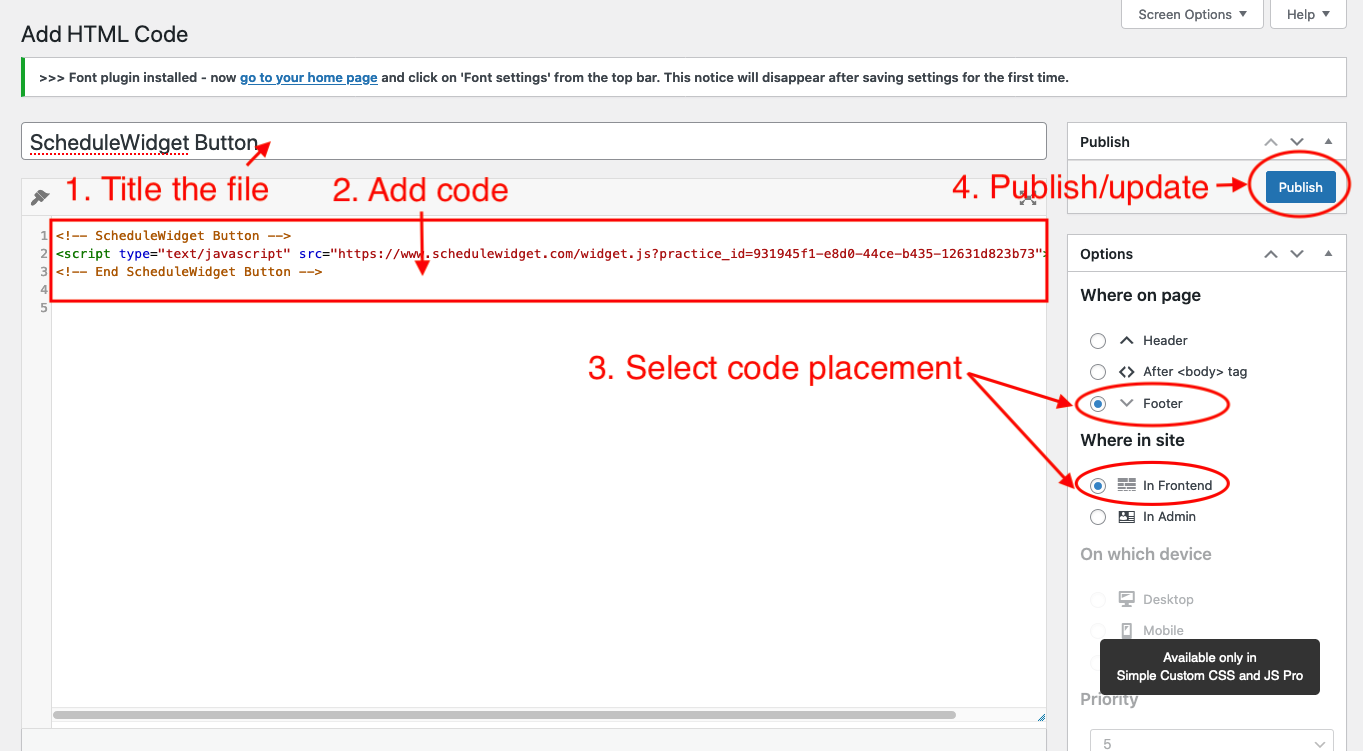Collapse the Publish panel with its triangle toggle
1363x751 pixels.
click(x=1328, y=142)
